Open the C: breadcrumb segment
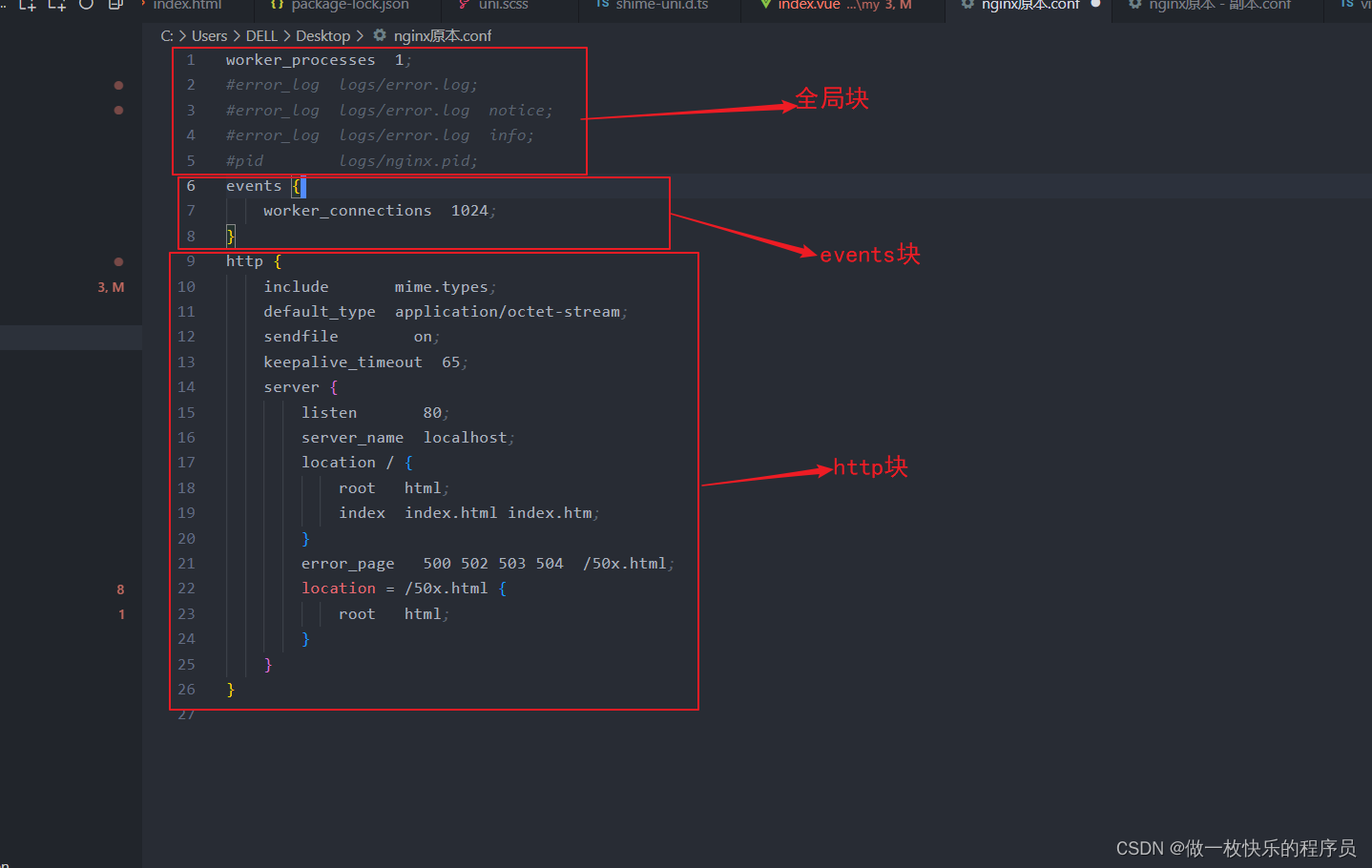1372x868 pixels. 167,35
